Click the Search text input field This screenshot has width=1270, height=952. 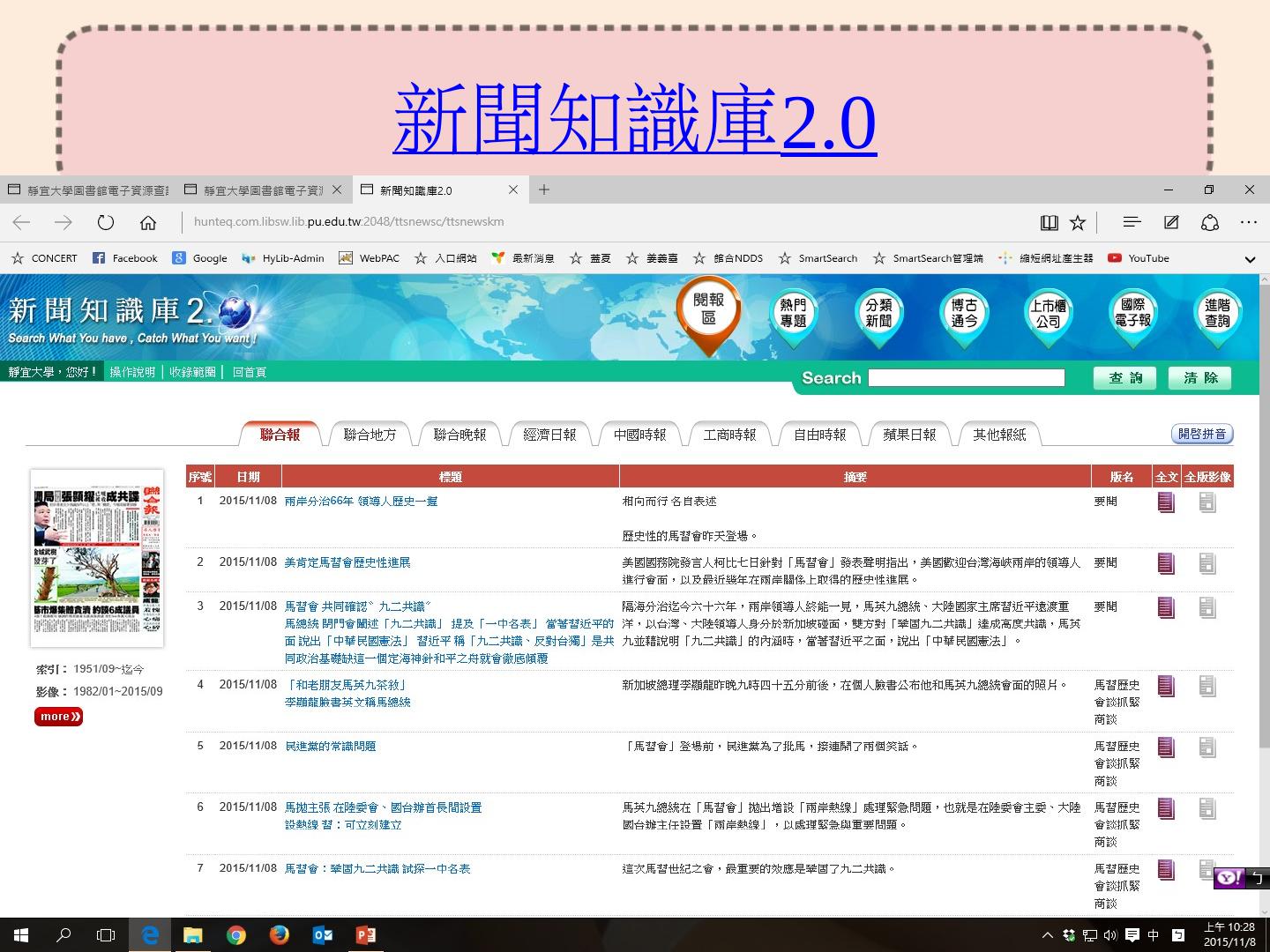pos(966,378)
